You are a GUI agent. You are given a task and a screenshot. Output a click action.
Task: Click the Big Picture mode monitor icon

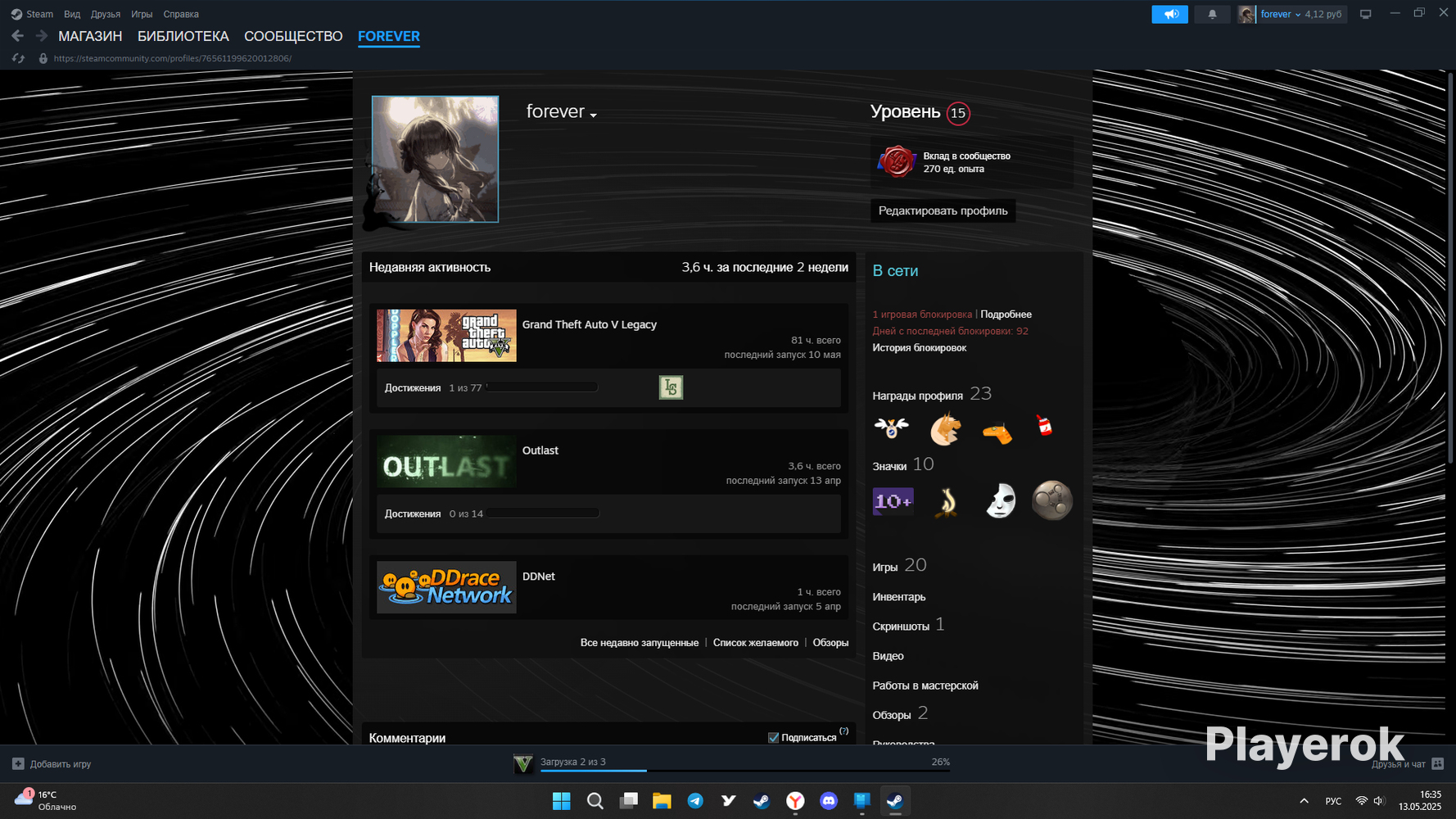[x=1365, y=14]
